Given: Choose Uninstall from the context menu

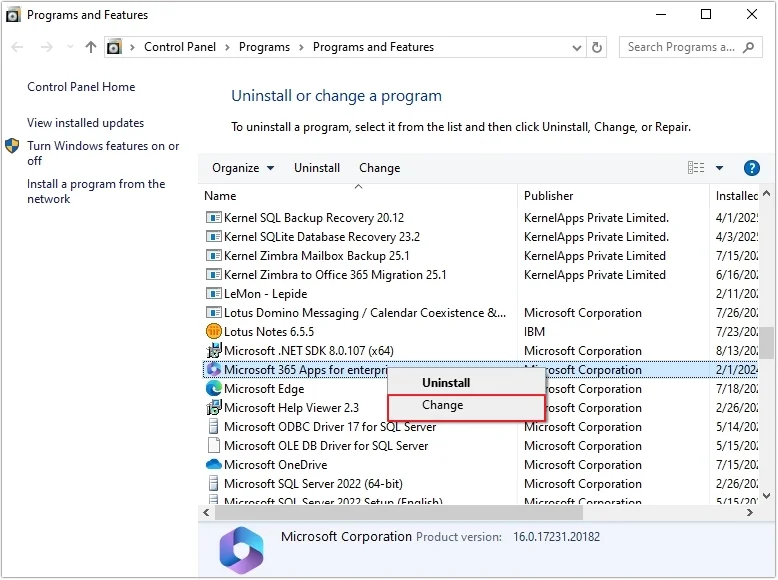Looking at the screenshot, I should [x=466, y=383].
